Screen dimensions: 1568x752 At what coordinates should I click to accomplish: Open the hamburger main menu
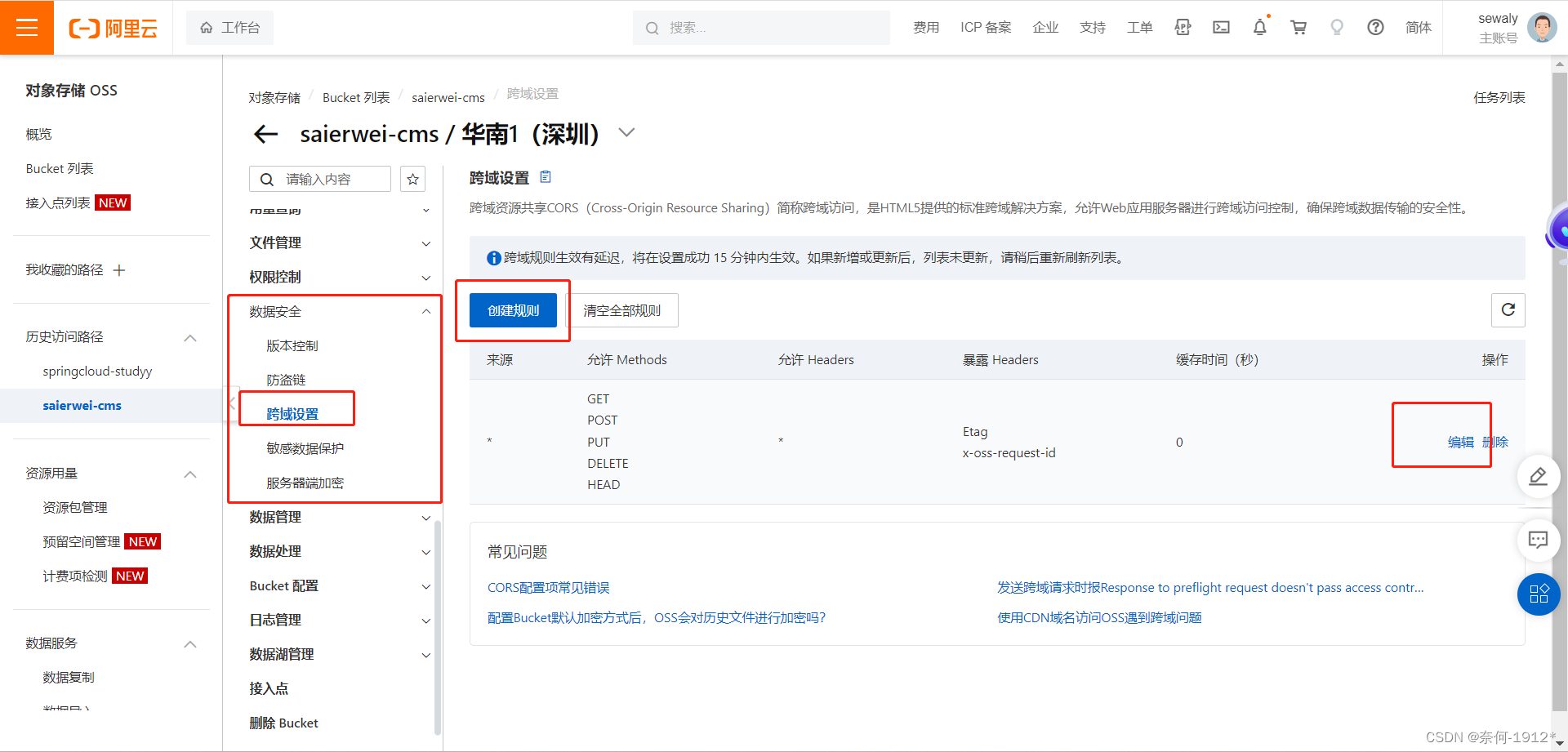[x=27, y=28]
